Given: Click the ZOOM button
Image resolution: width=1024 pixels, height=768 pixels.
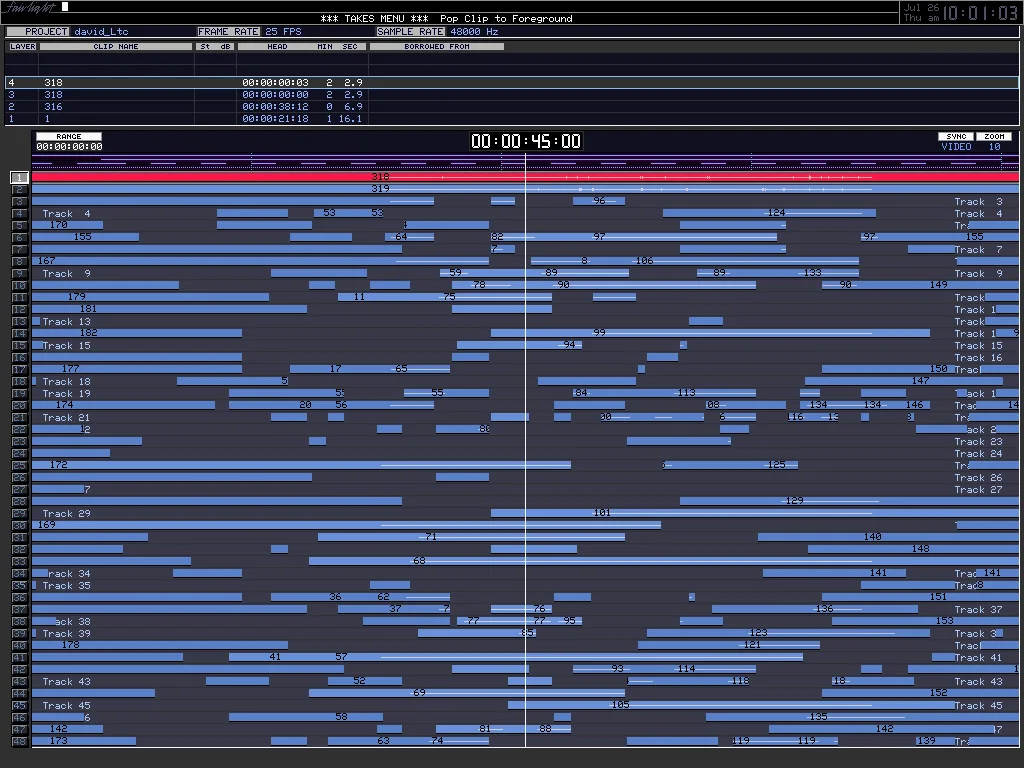Looking at the screenshot, I should pos(994,136).
